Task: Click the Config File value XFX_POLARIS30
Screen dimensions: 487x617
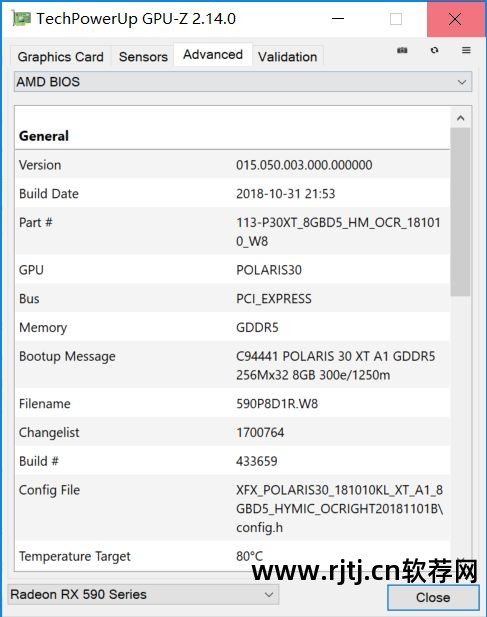Action: pyautogui.click(x=339, y=508)
